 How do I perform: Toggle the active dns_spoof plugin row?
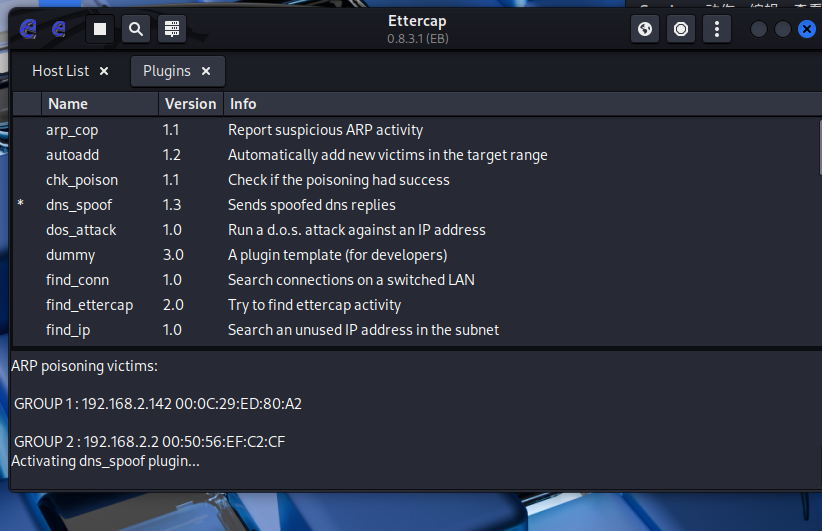point(416,205)
